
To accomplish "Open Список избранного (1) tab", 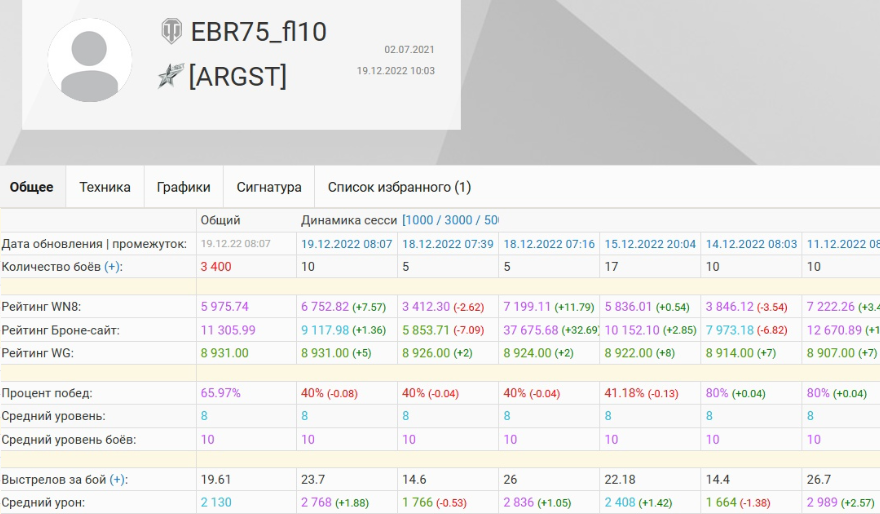I will click(x=399, y=187).
